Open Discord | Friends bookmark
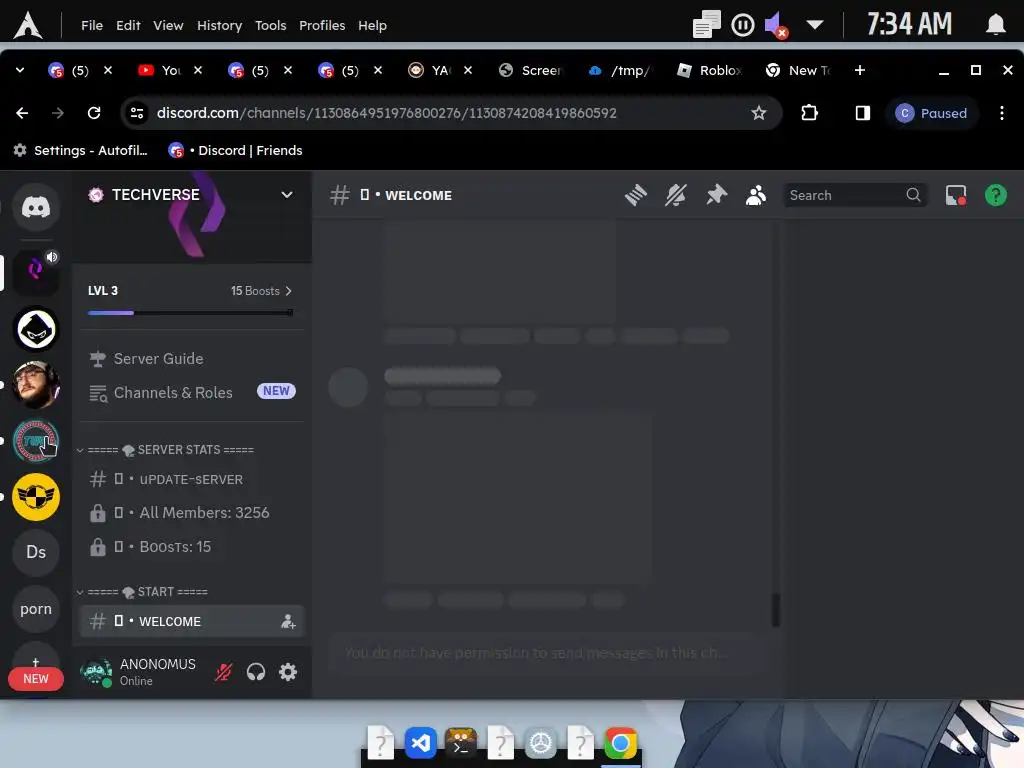 (x=235, y=150)
